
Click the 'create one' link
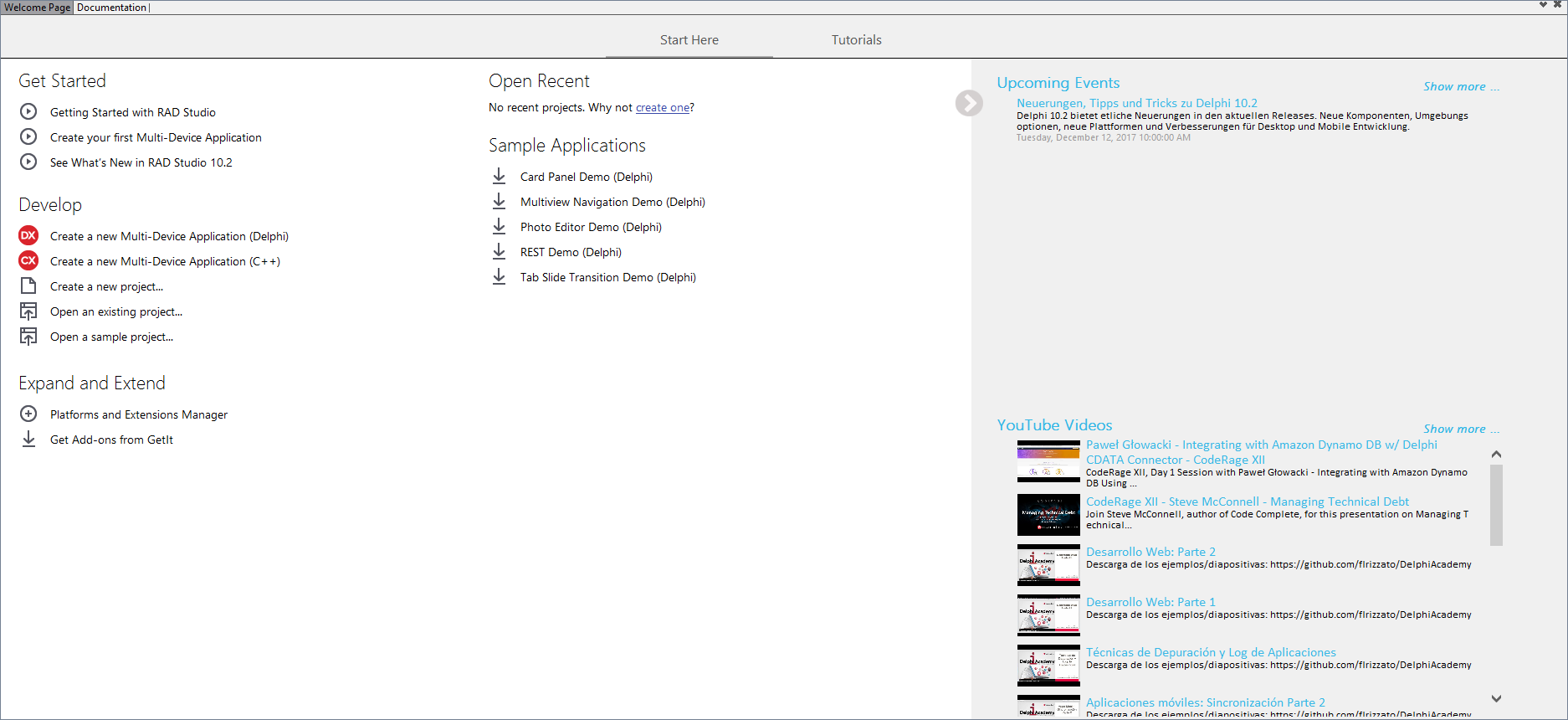(663, 107)
